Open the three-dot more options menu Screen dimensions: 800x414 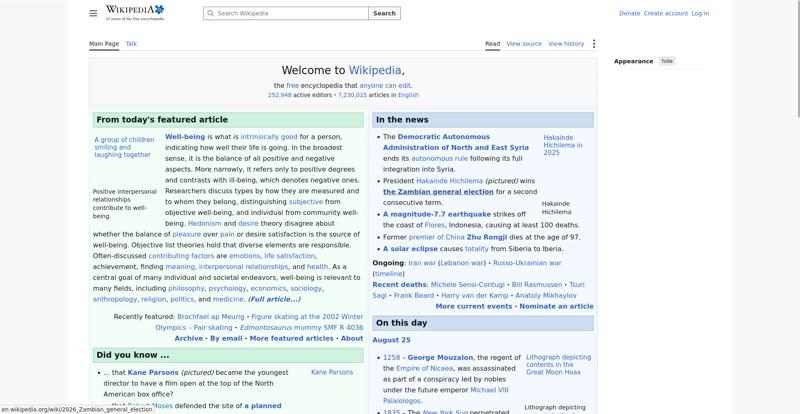point(593,44)
